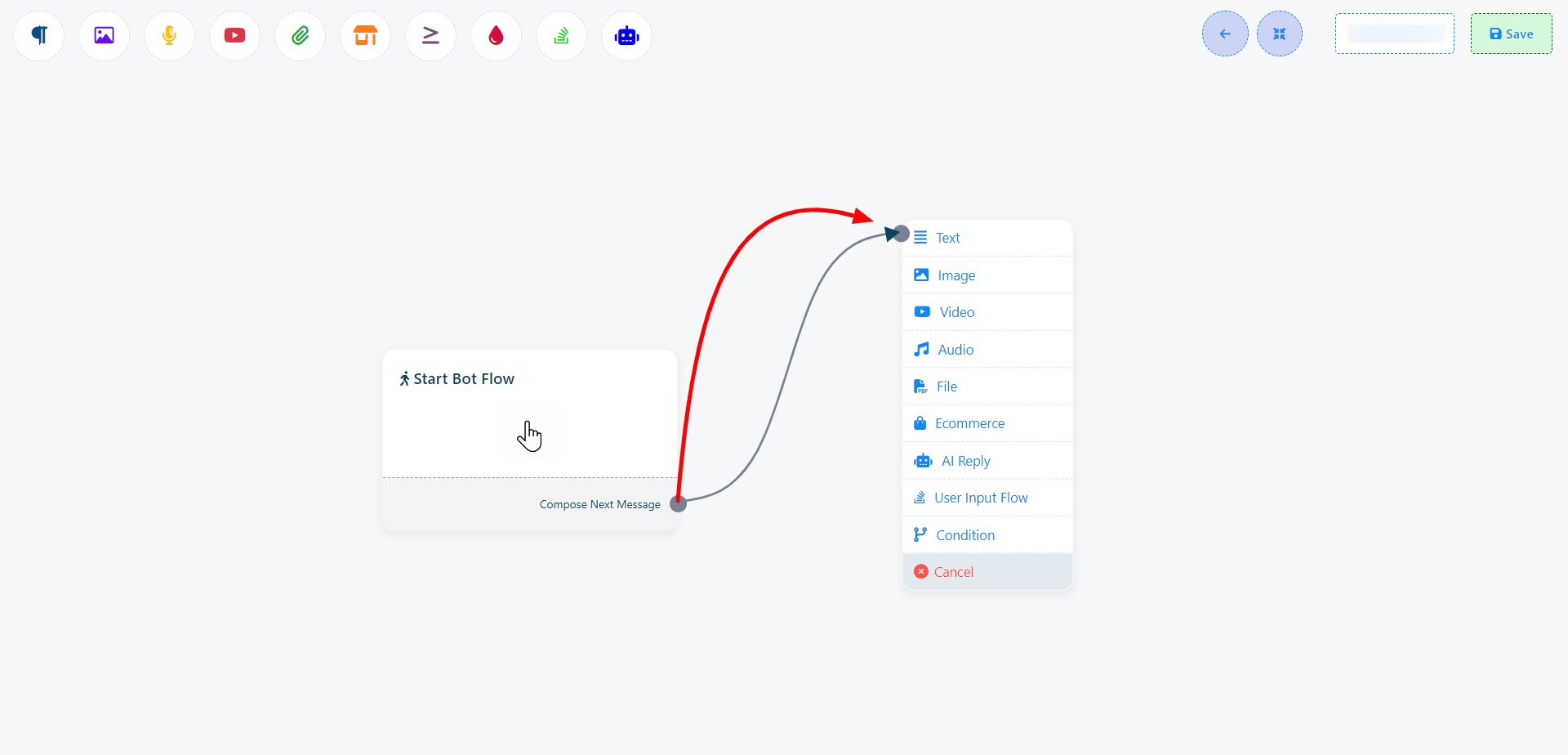Click the yellow microphone audio icon
This screenshot has height=755, width=1568.
(169, 35)
